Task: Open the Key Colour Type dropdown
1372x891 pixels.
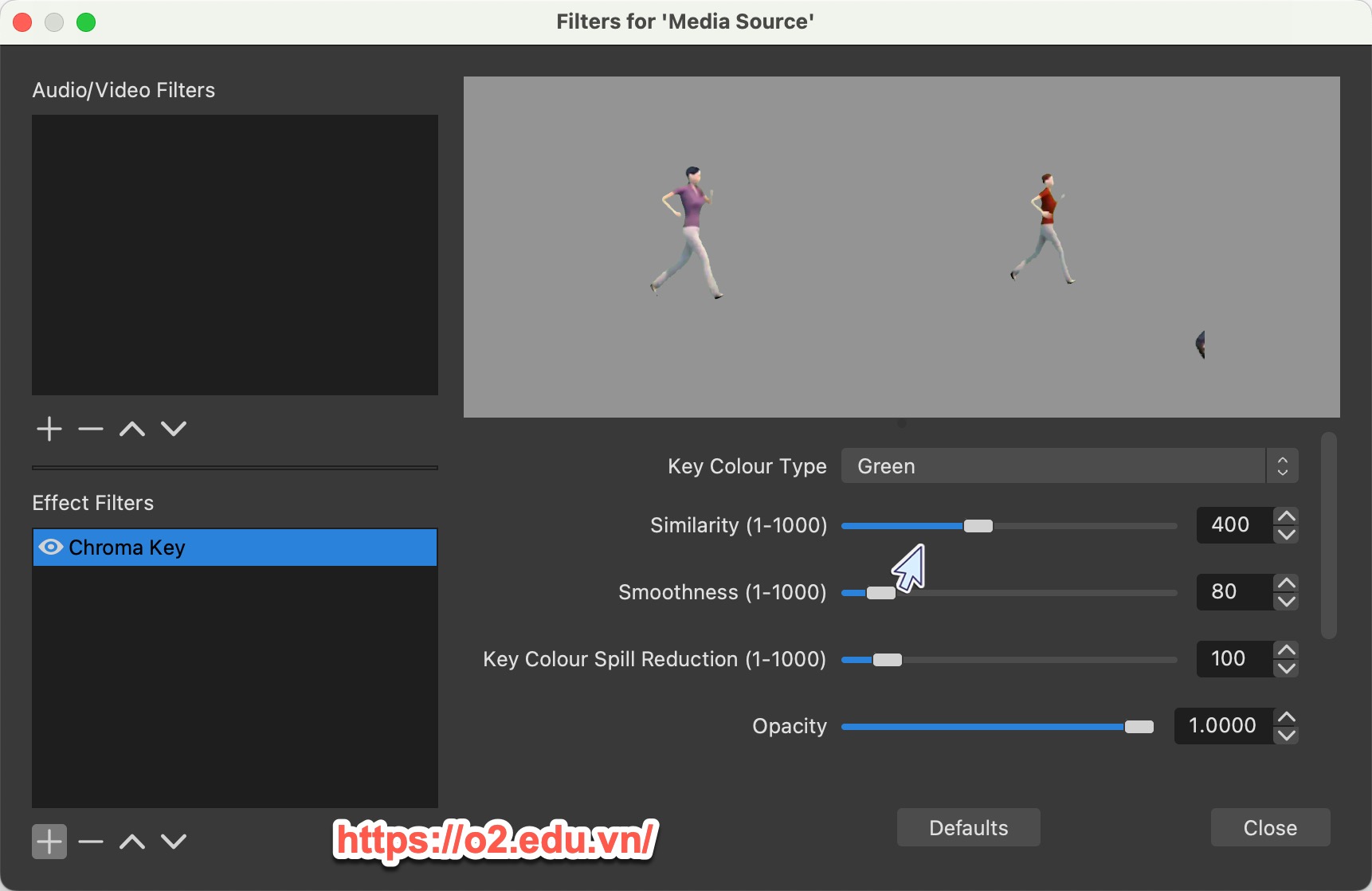Action: [1070, 466]
